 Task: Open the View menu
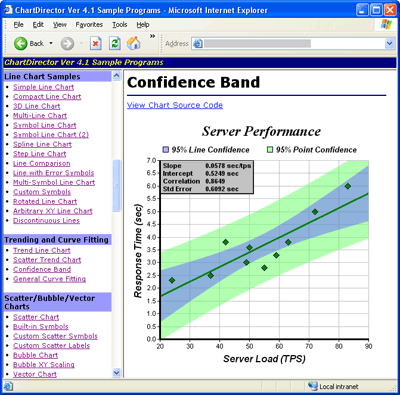(x=60, y=25)
